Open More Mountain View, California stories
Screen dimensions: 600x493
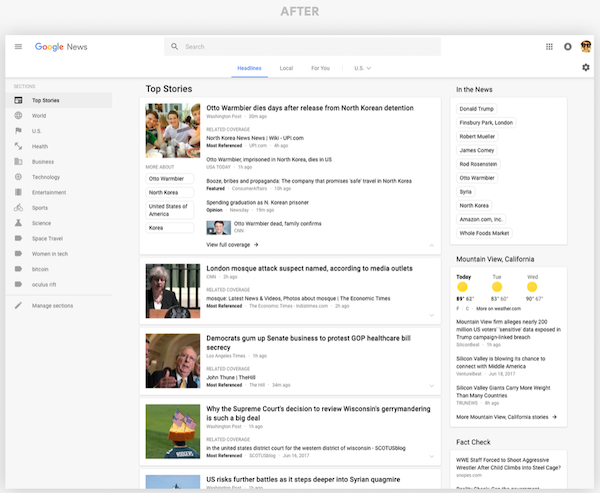(x=506, y=416)
